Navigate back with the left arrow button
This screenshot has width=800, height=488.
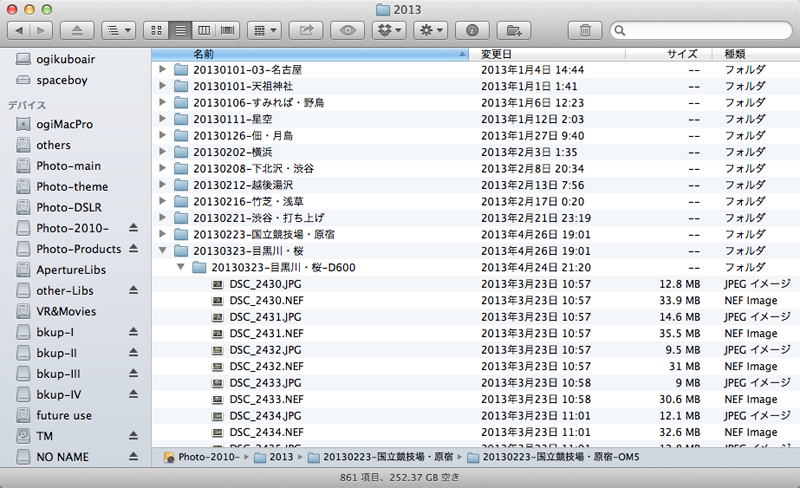(x=21, y=30)
